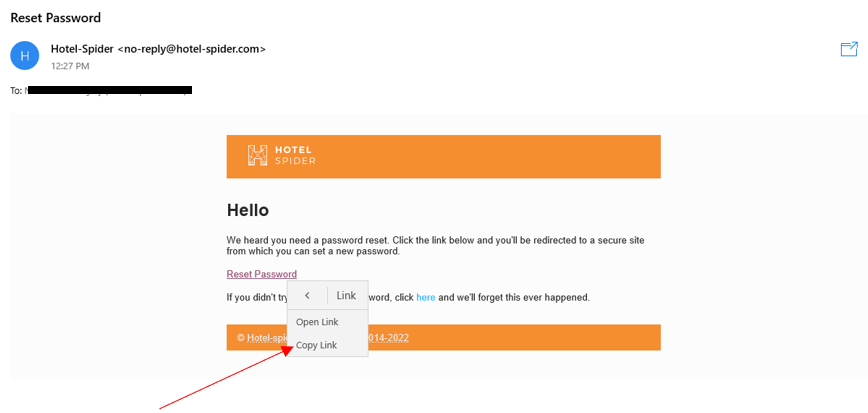
Task: Click the Hotel-Spider sender name
Action: click(x=82, y=49)
